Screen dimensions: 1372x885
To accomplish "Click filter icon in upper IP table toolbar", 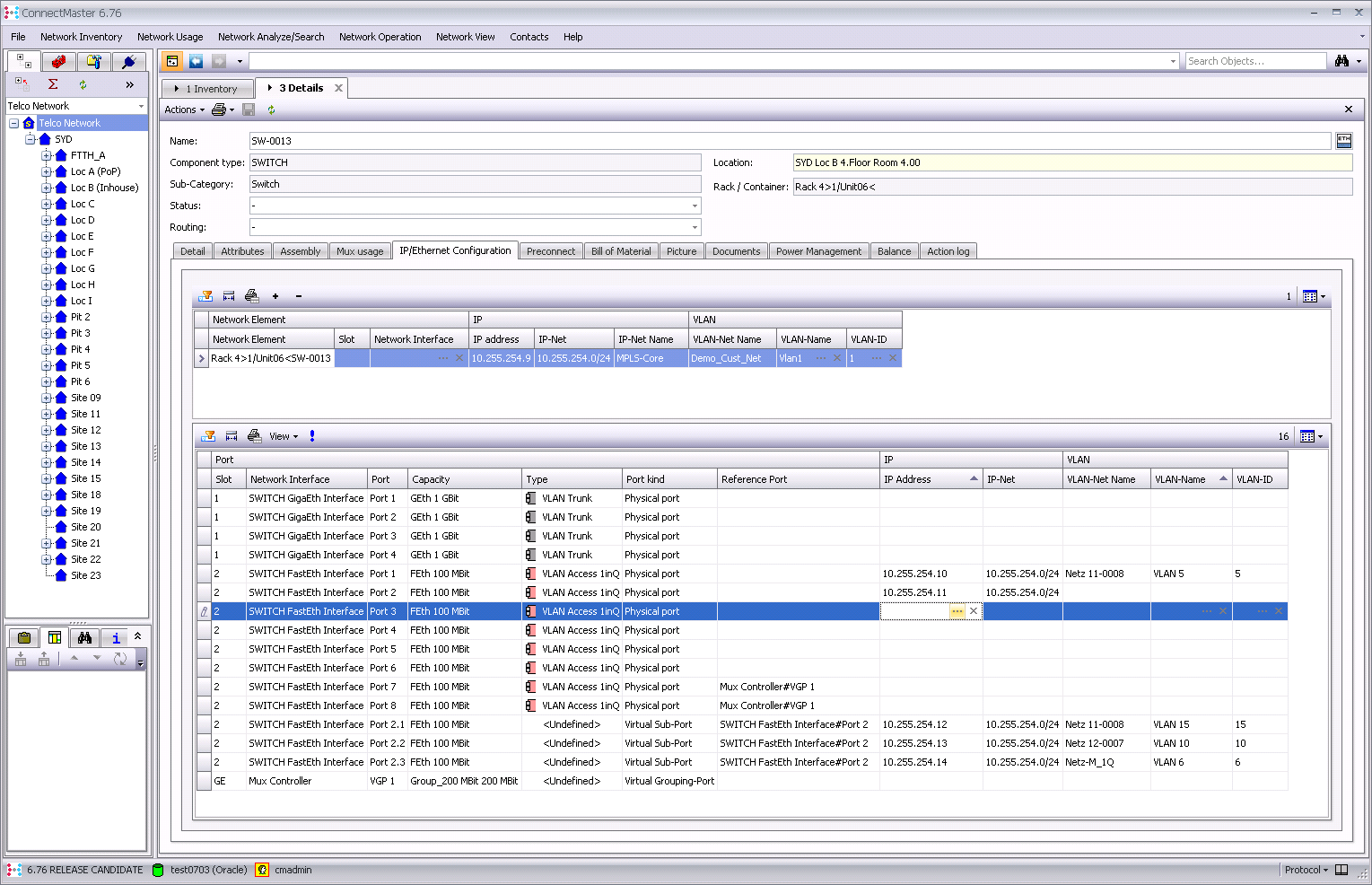I will (206, 296).
